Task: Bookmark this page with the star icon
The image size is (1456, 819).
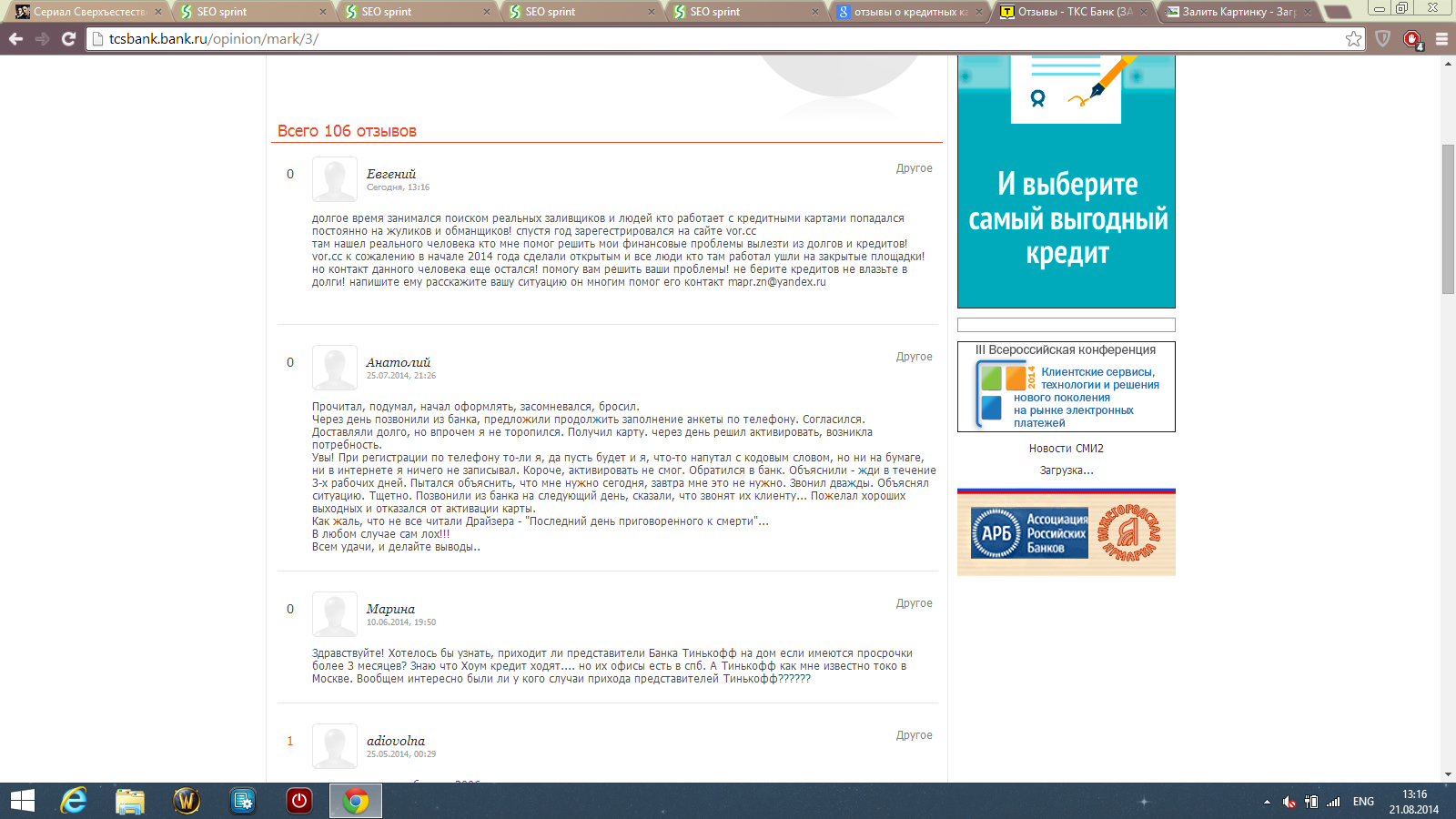Action: [x=1353, y=39]
